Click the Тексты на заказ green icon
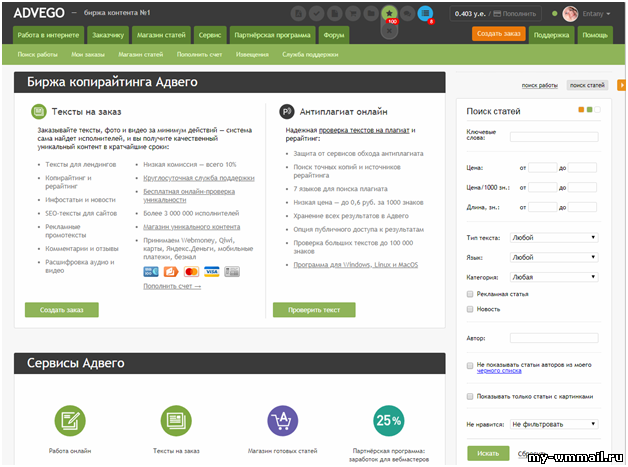This screenshot has height=467, width=628. pyautogui.click(x=39, y=111)
